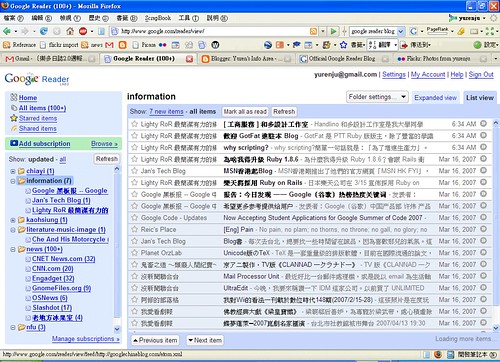Click Previous item button
This screenshot has height=362, width=500.
(155, 340)
